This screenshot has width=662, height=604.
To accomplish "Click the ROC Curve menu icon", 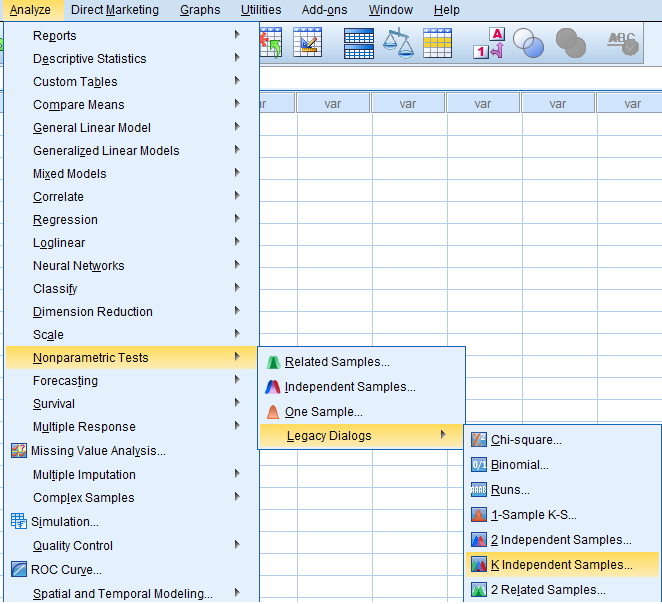I will [19, 569].
